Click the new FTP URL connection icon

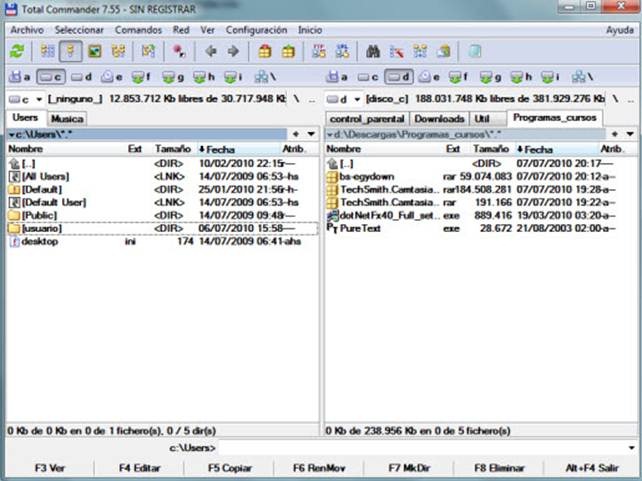pyautogui.click(x=342, y=51)
